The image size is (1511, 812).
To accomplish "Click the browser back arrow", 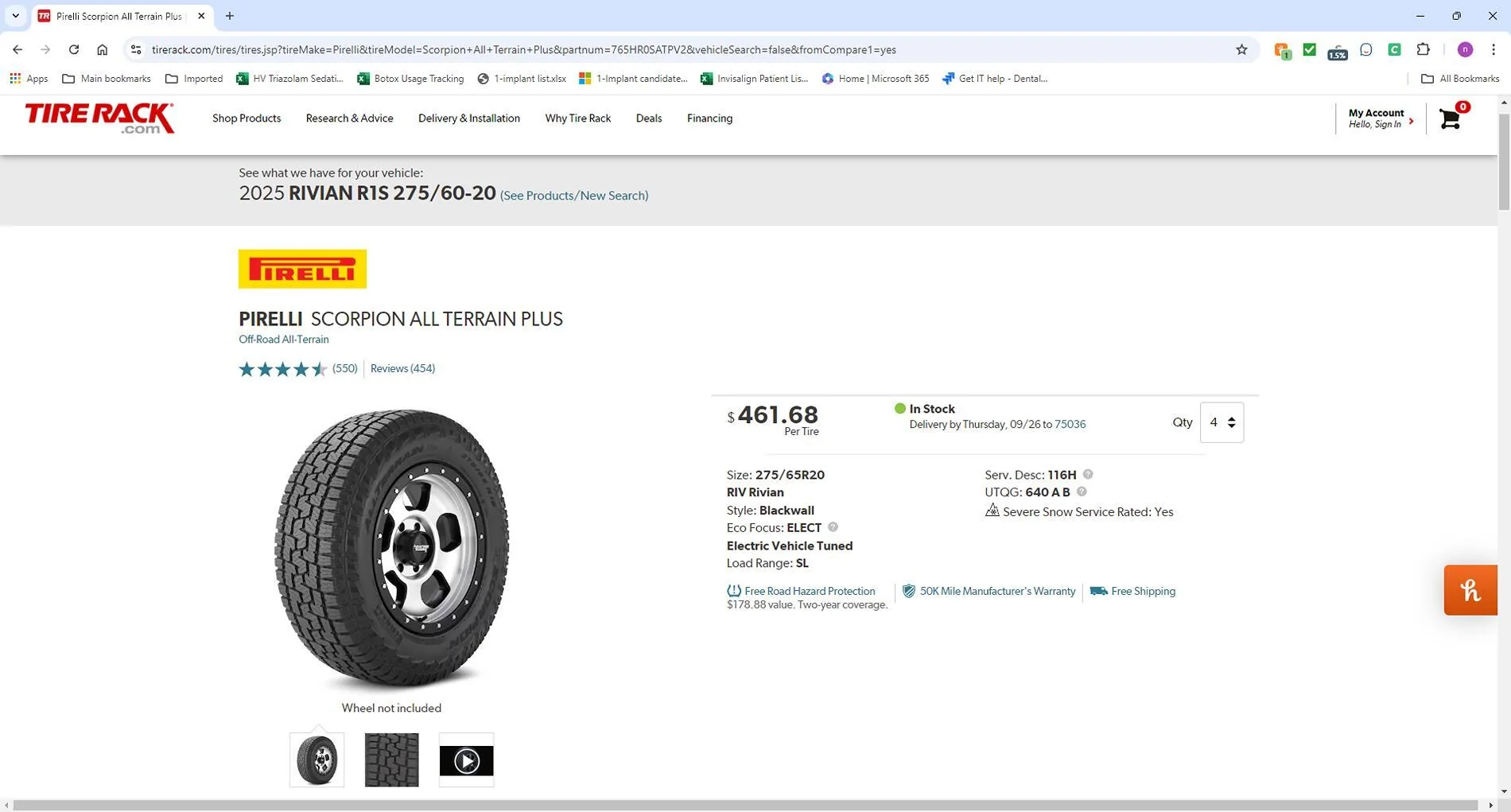I will click(17, 49).
